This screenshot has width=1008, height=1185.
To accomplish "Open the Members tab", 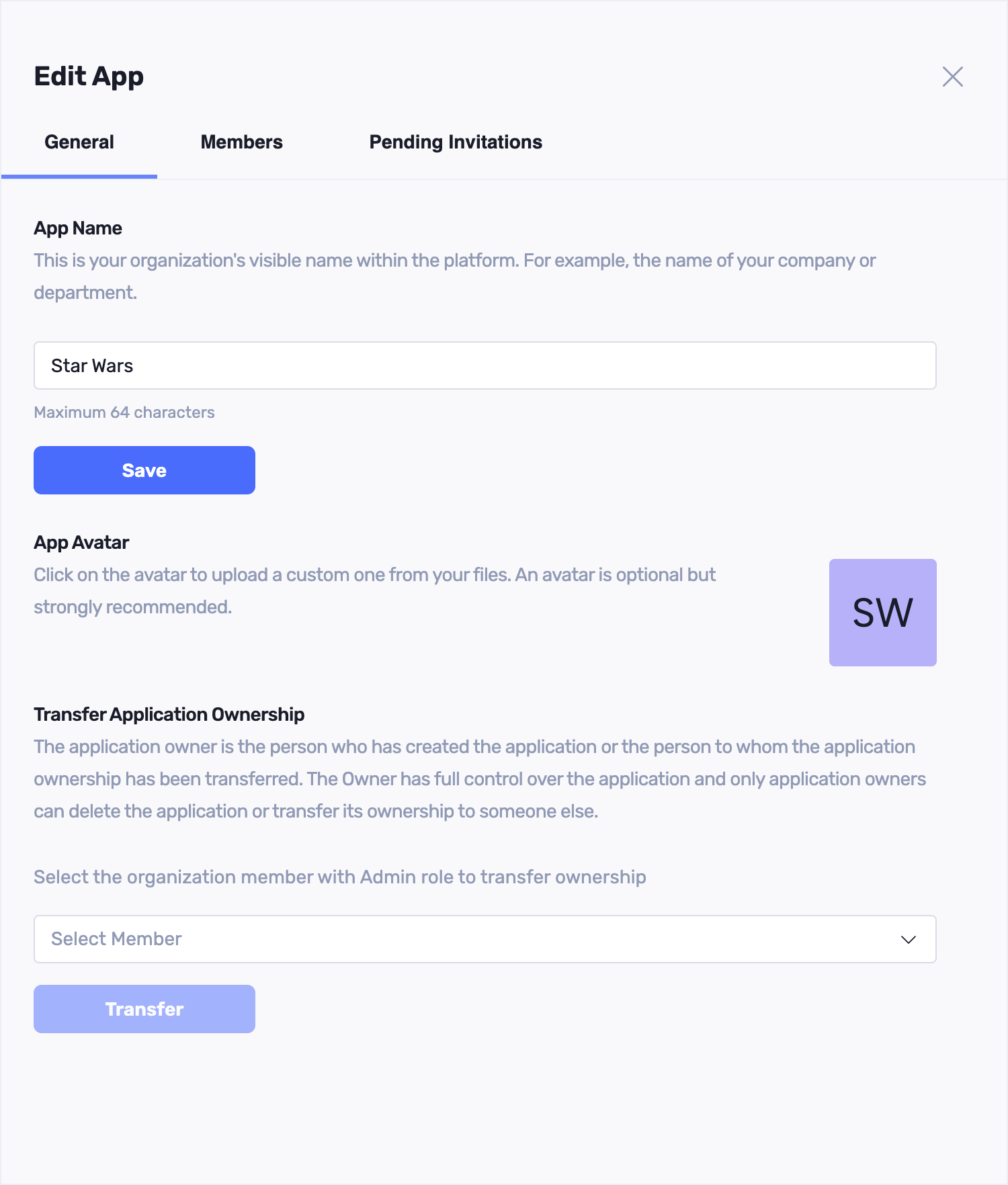I will click(241, 142).
